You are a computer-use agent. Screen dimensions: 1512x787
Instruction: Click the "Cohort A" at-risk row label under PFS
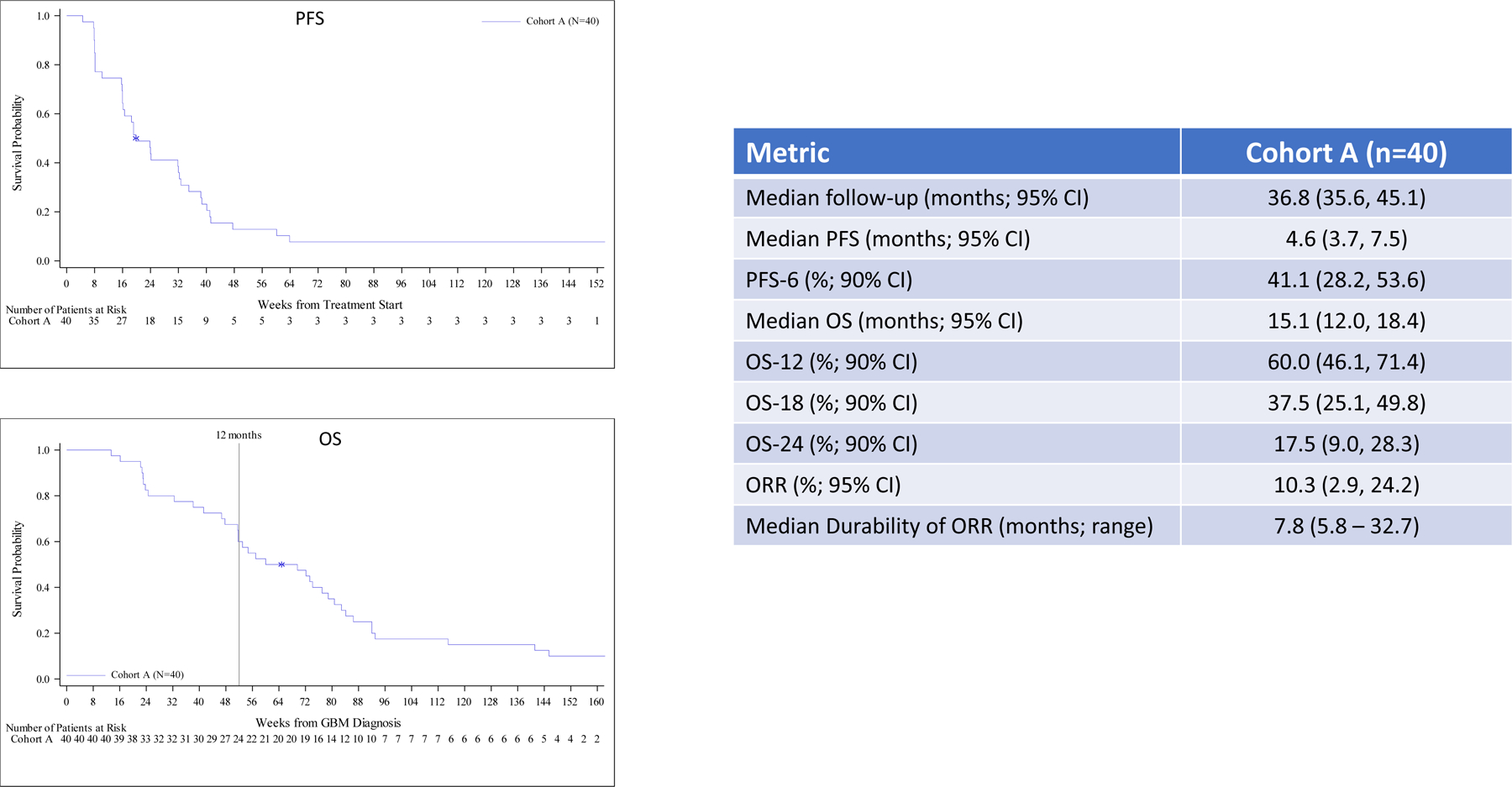coord(29,321)
